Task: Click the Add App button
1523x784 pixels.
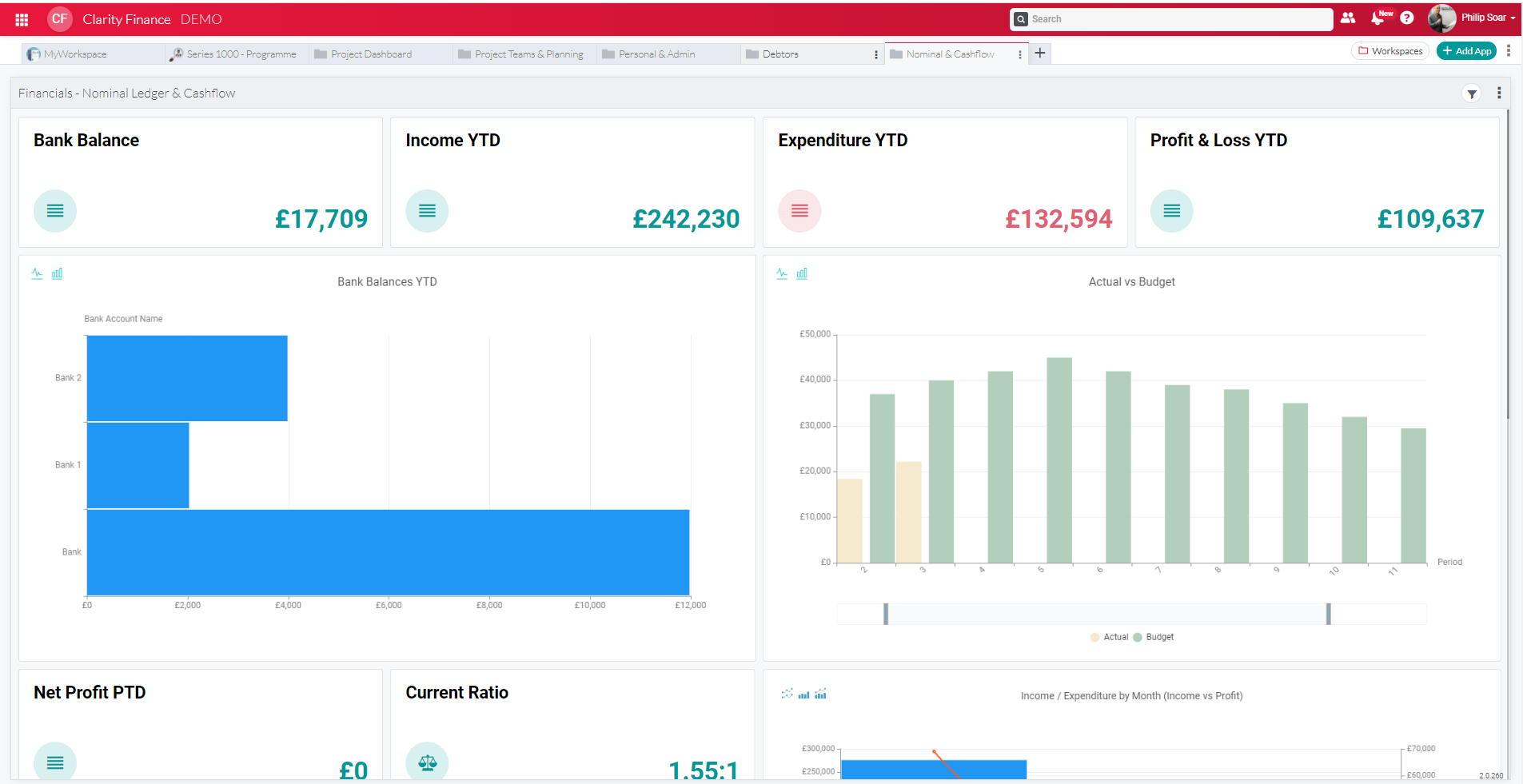Action: [x=1466, y=50]
